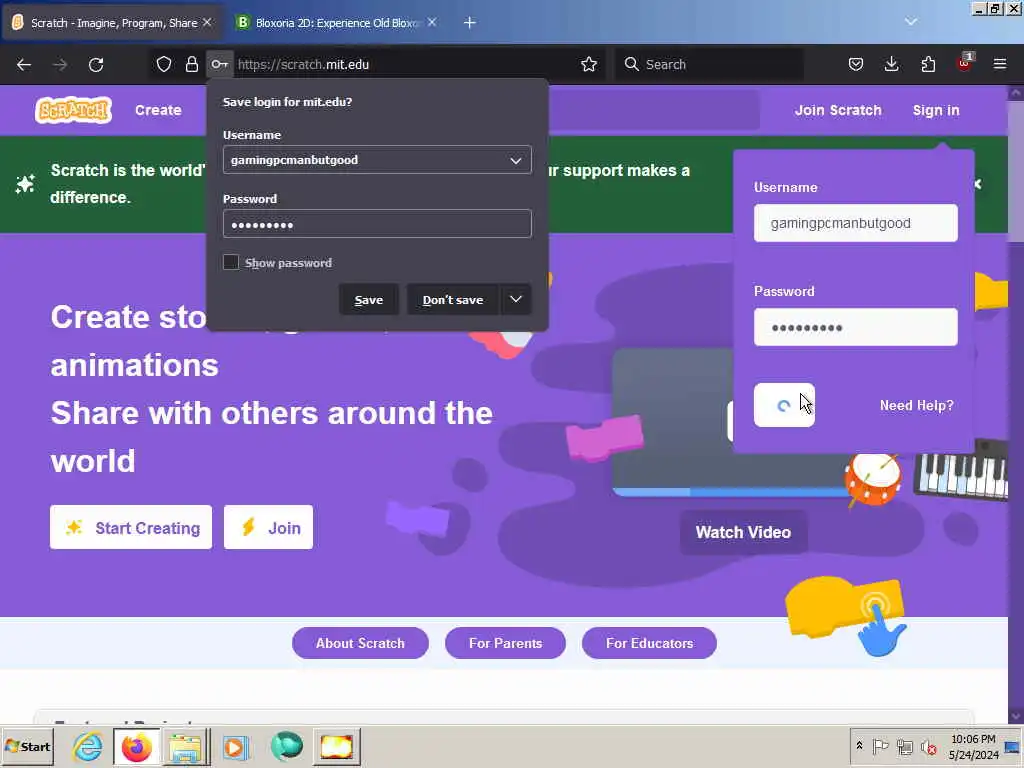
Task: Click Sign in in the navbar
Action: point(936,110)
